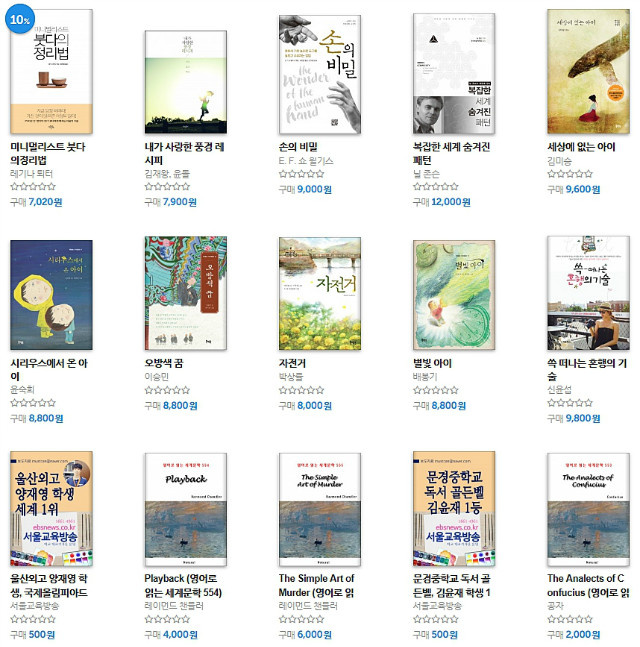The width and height of the screenshot is (640, 647).
Task: Click the star rating under 오방색 꿈
Action: tap(168, 390)
